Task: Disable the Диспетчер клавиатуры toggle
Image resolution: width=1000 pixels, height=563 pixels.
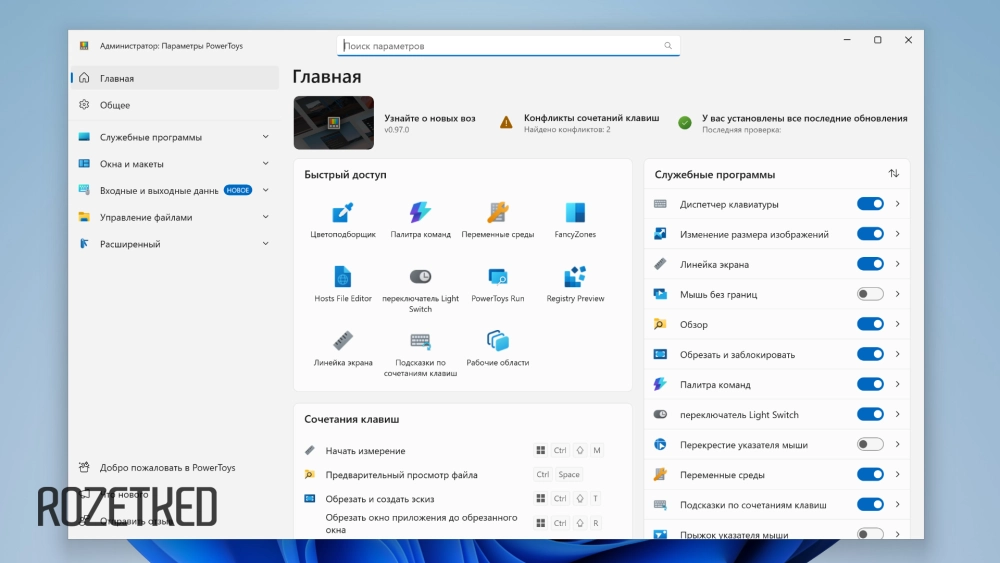Action: (870, 204)
